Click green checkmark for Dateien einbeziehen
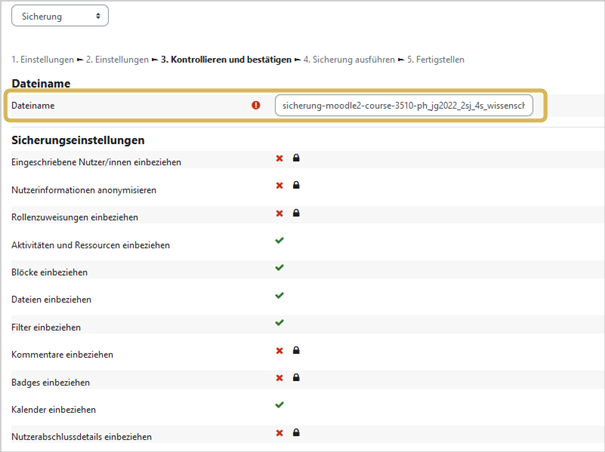This screenshot has height=452, width=605. [279, 295]
